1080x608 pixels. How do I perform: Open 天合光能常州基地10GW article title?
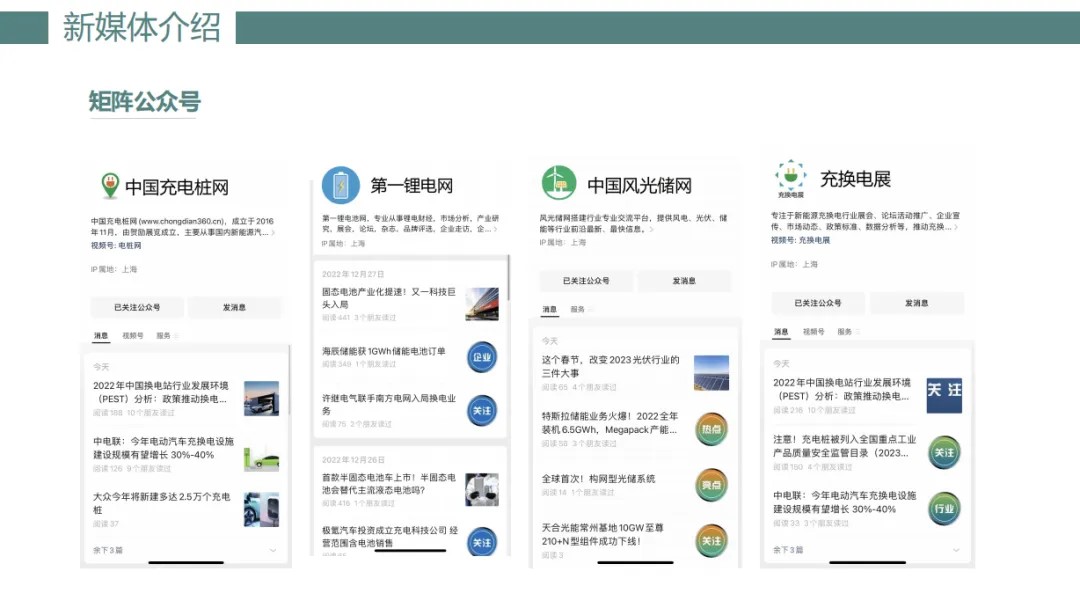(x=603, y=534)
